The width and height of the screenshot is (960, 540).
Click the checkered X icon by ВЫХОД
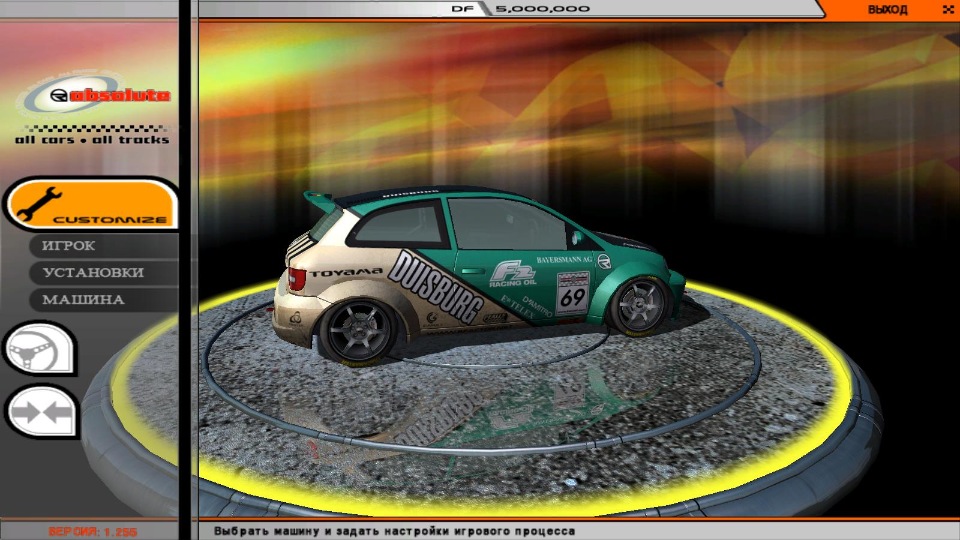(948, 10)
